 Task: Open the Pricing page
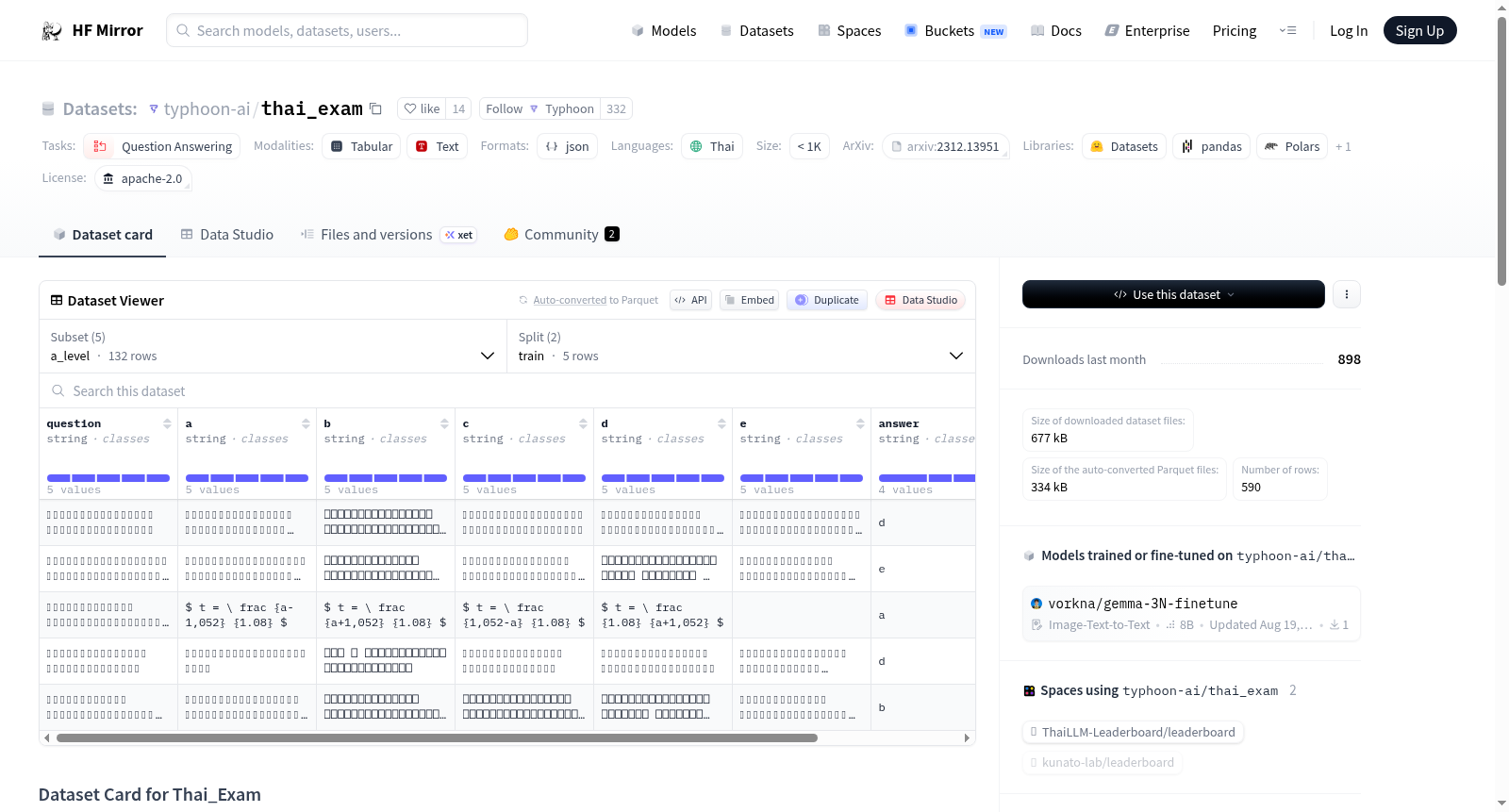tap(1235, 30)
